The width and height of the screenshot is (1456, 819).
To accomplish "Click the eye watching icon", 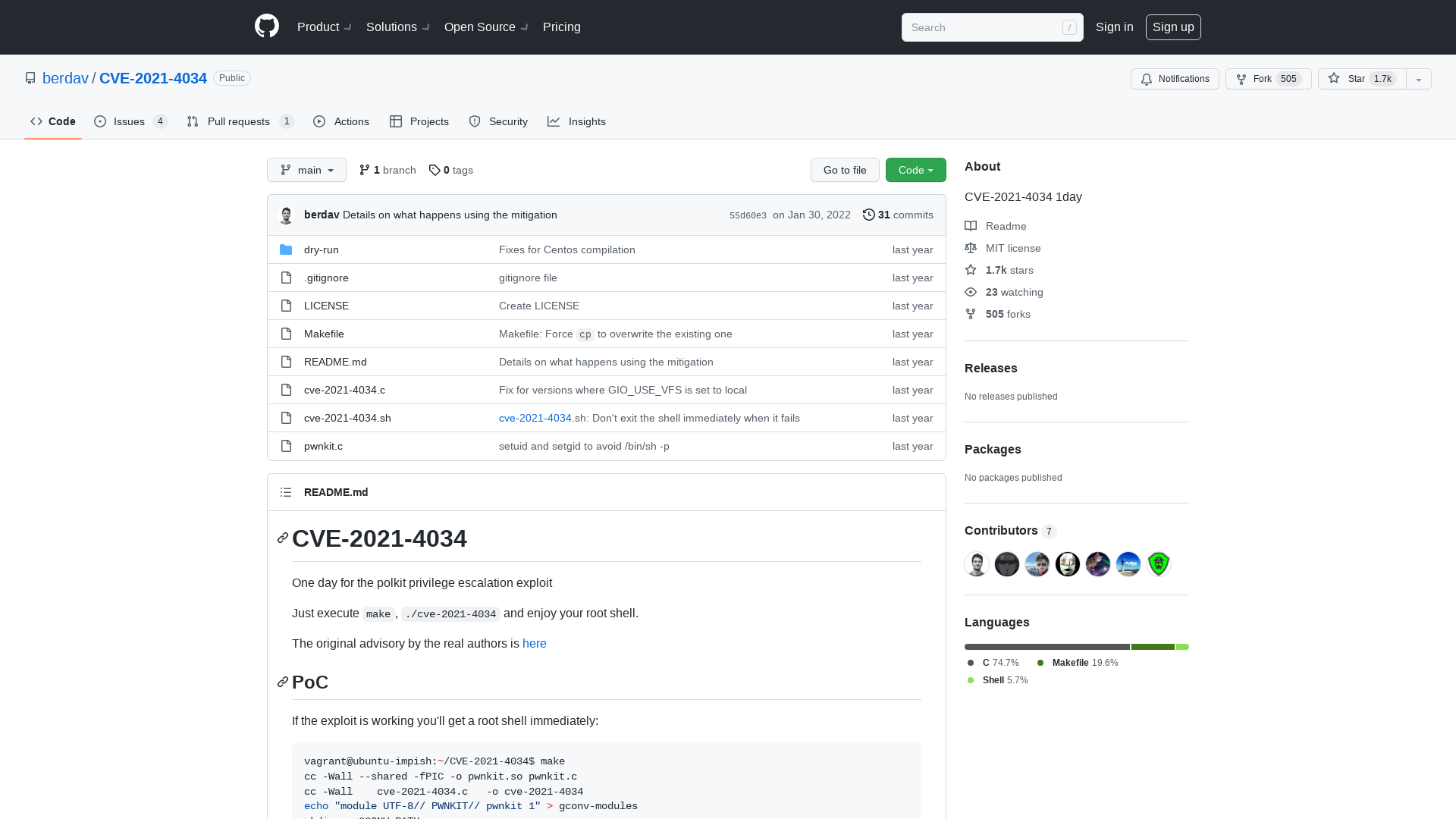I will pos(971,292).
